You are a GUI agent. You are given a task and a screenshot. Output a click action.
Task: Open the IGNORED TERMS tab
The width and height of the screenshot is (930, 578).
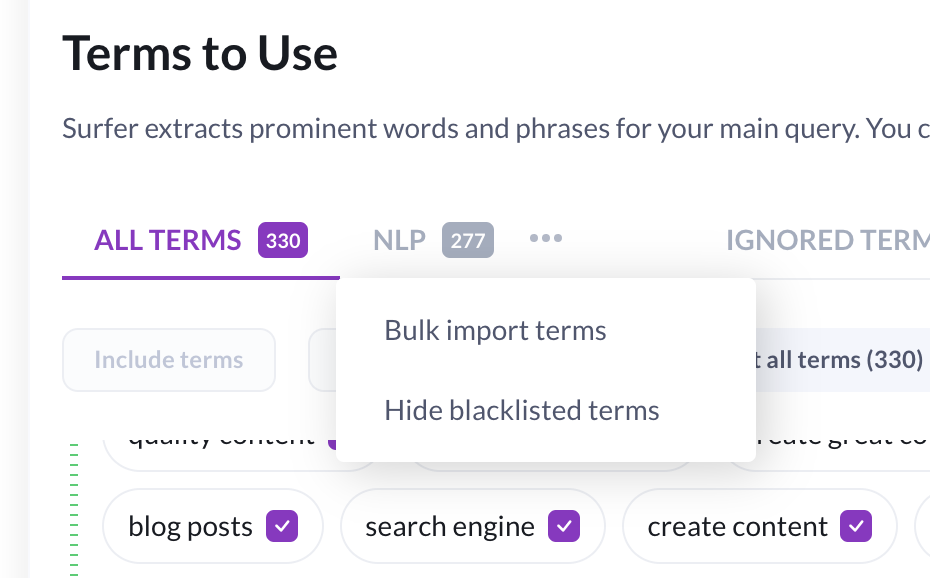828,240
